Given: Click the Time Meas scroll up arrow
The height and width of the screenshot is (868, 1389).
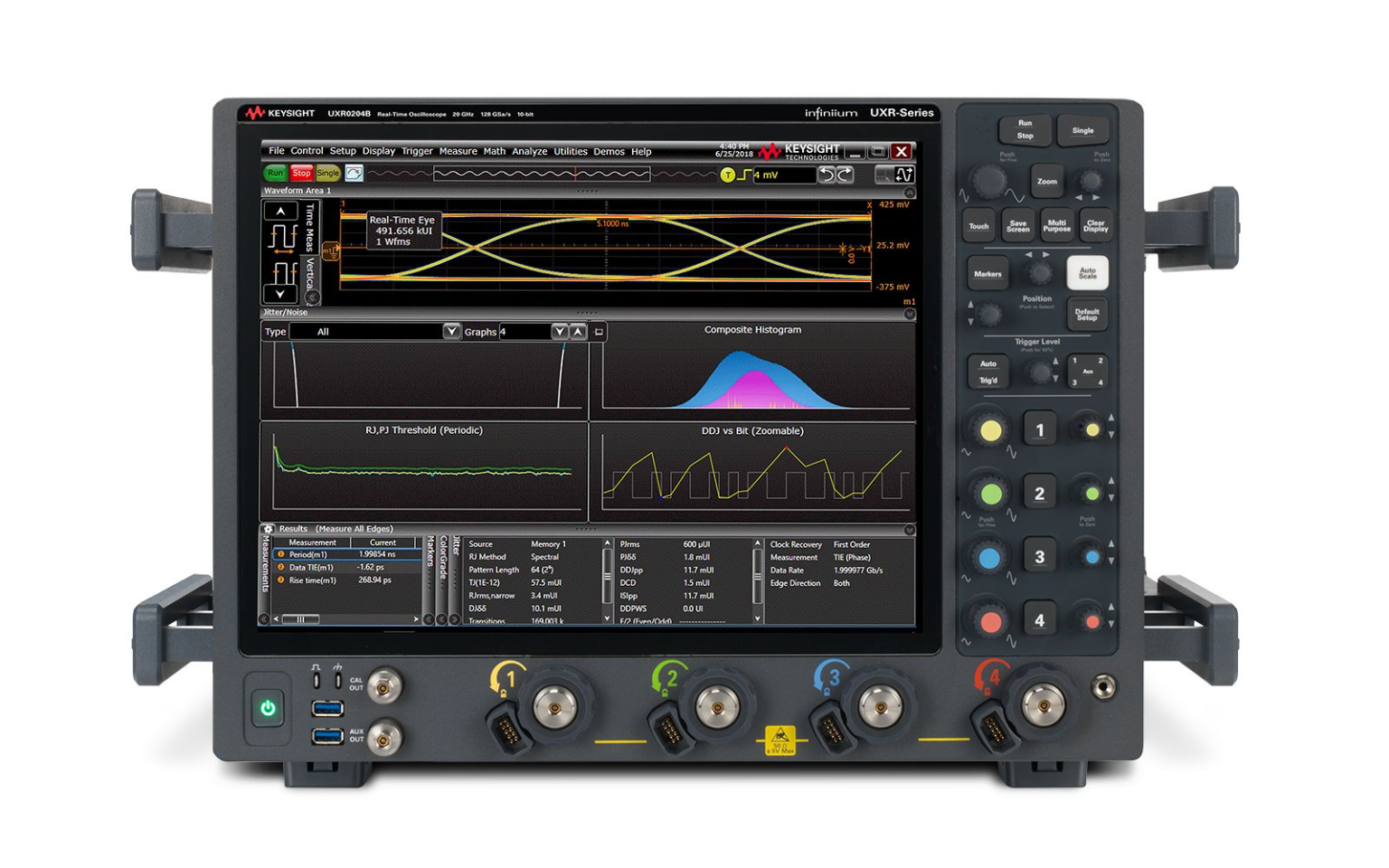Looking at the screenshot, I should (x=280, y=212).
